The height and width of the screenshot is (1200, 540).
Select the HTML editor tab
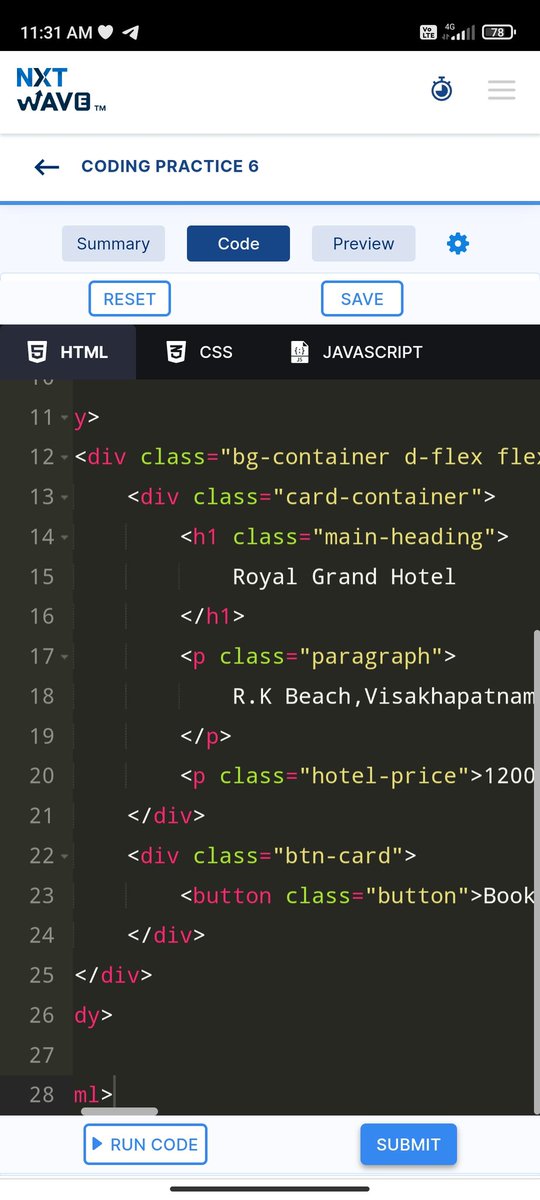click(x=68, y=352)
